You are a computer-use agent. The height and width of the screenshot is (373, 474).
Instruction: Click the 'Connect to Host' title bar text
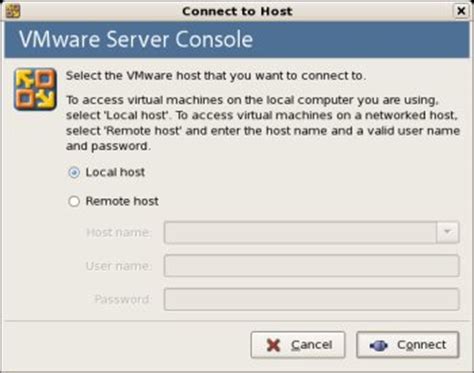coord(237,11)
